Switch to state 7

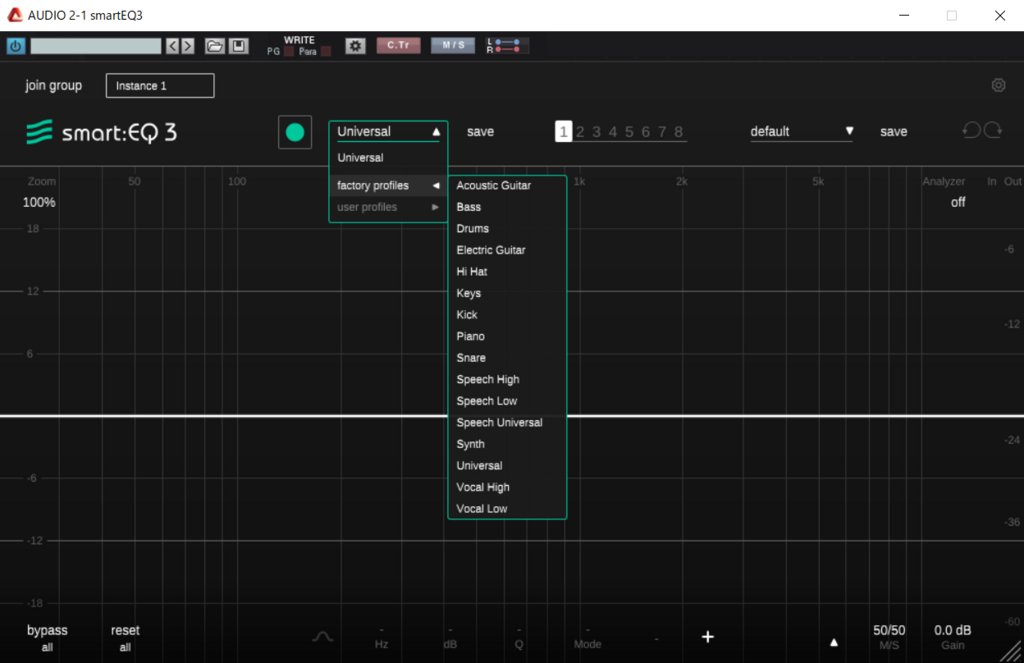click(x=662, y=132)
